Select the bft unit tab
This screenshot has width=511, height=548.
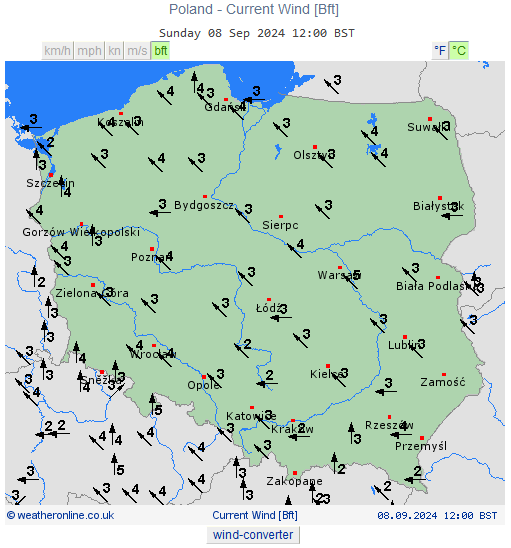pyautogui.click(x=160, y=51)
